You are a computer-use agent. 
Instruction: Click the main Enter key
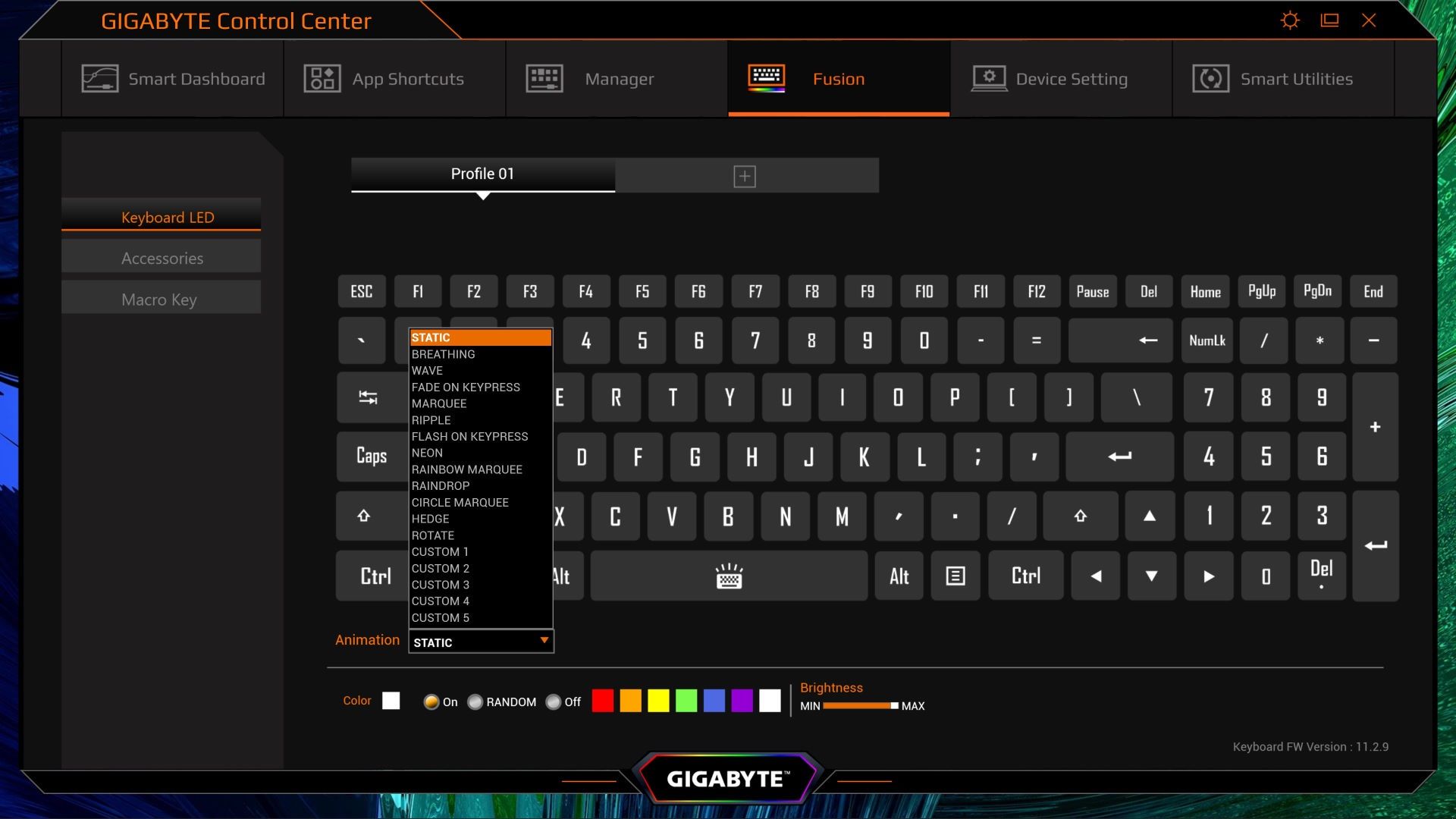pos(1120,457)
